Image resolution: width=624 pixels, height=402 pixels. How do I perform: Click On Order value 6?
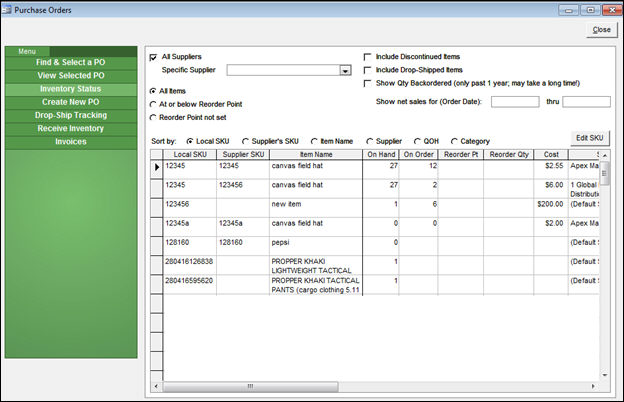click(x=418, y=208)
